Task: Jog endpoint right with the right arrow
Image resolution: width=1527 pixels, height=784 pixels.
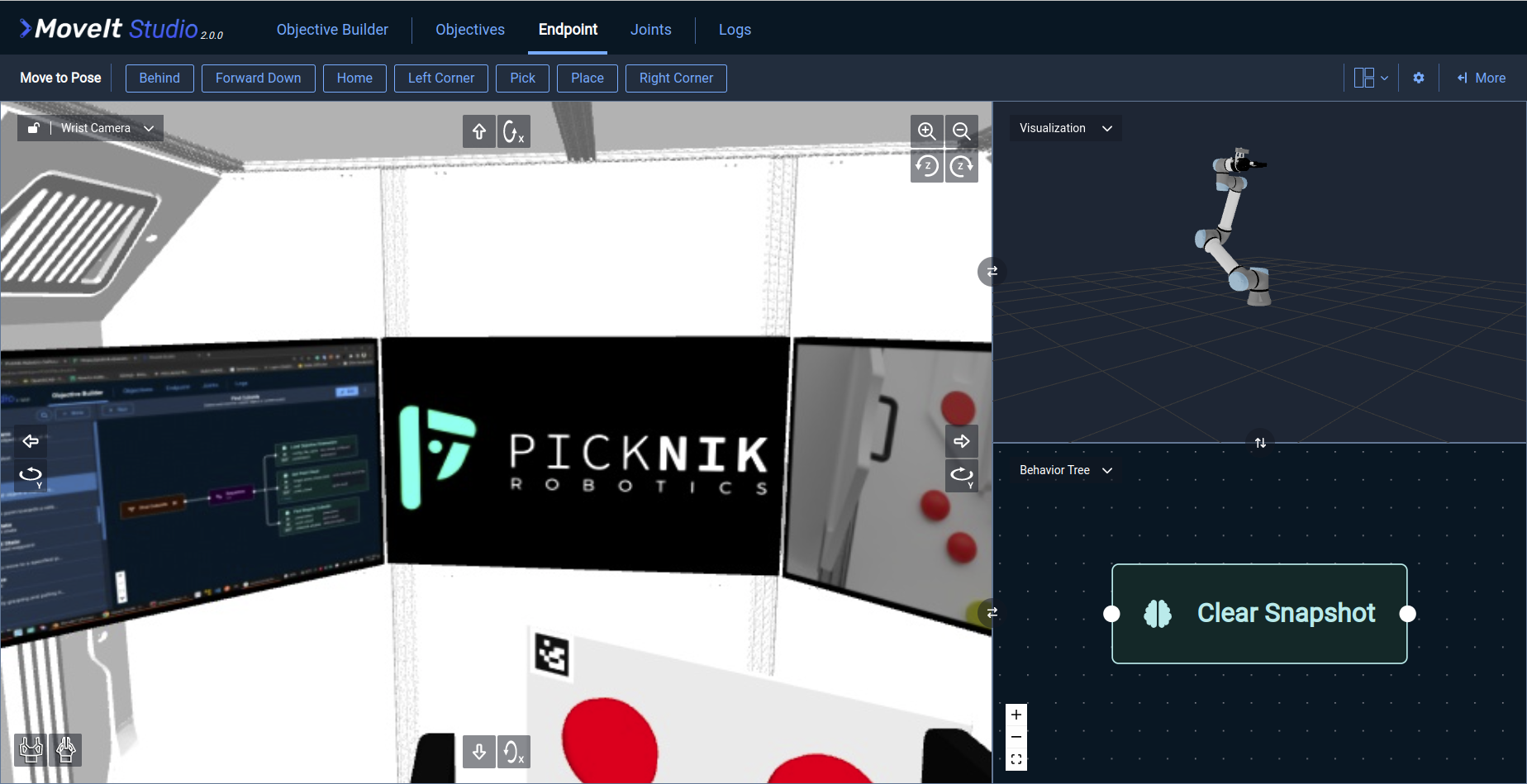Action: [962, 441]
